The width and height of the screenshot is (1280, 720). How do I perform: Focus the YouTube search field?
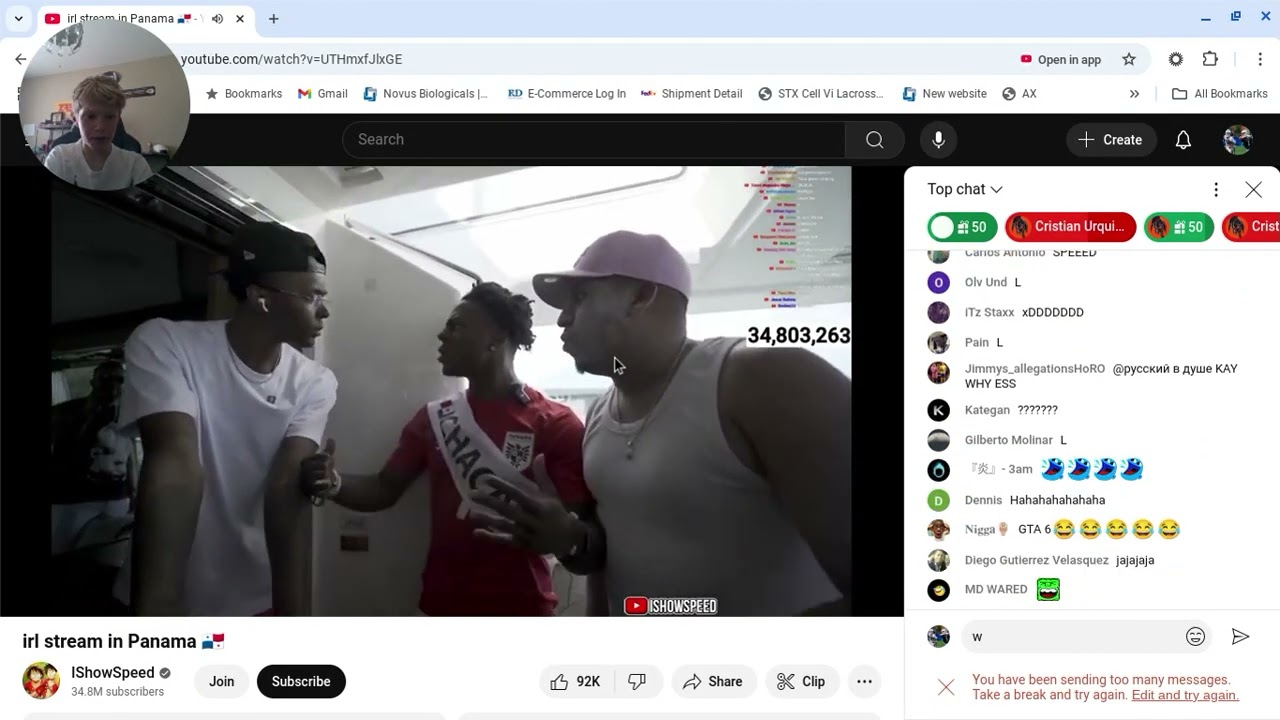594,140
